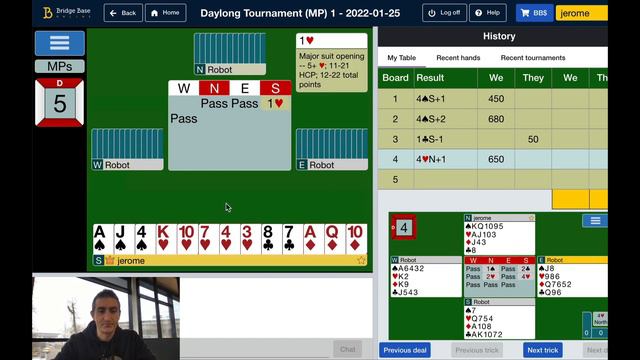Click the webcam video thumbnail

106,318
